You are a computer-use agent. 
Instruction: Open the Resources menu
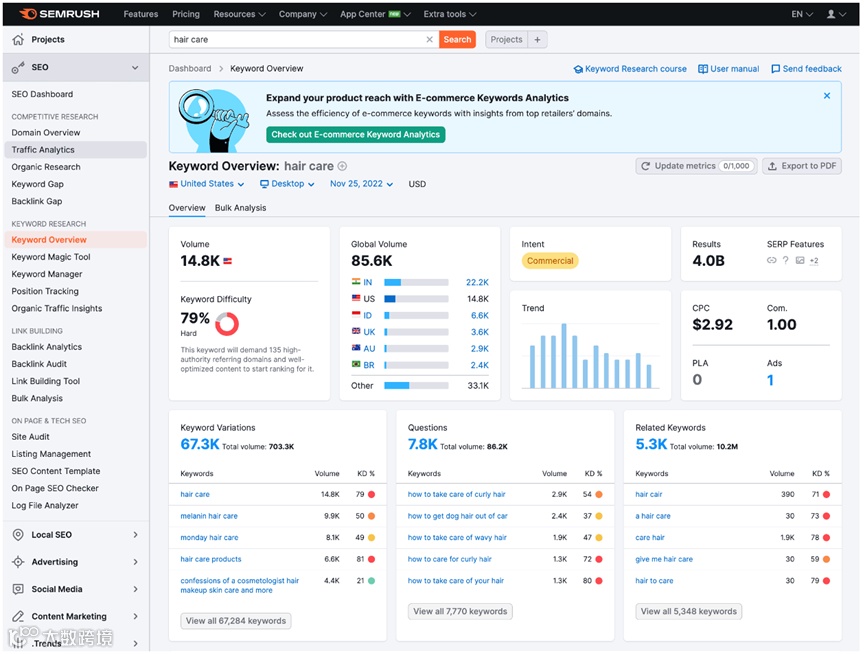tap(239, 14)
